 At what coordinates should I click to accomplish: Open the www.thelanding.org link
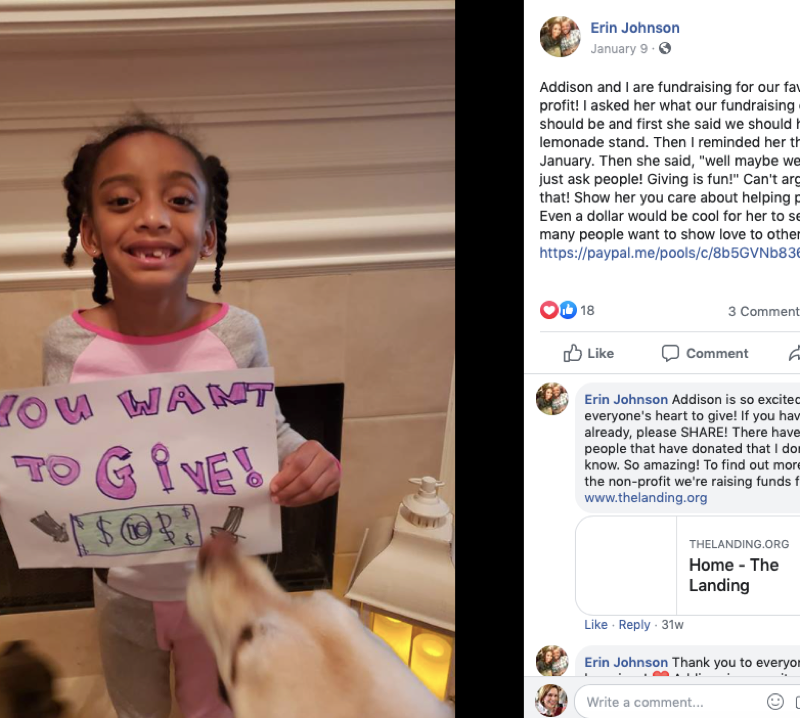point(645,498)
